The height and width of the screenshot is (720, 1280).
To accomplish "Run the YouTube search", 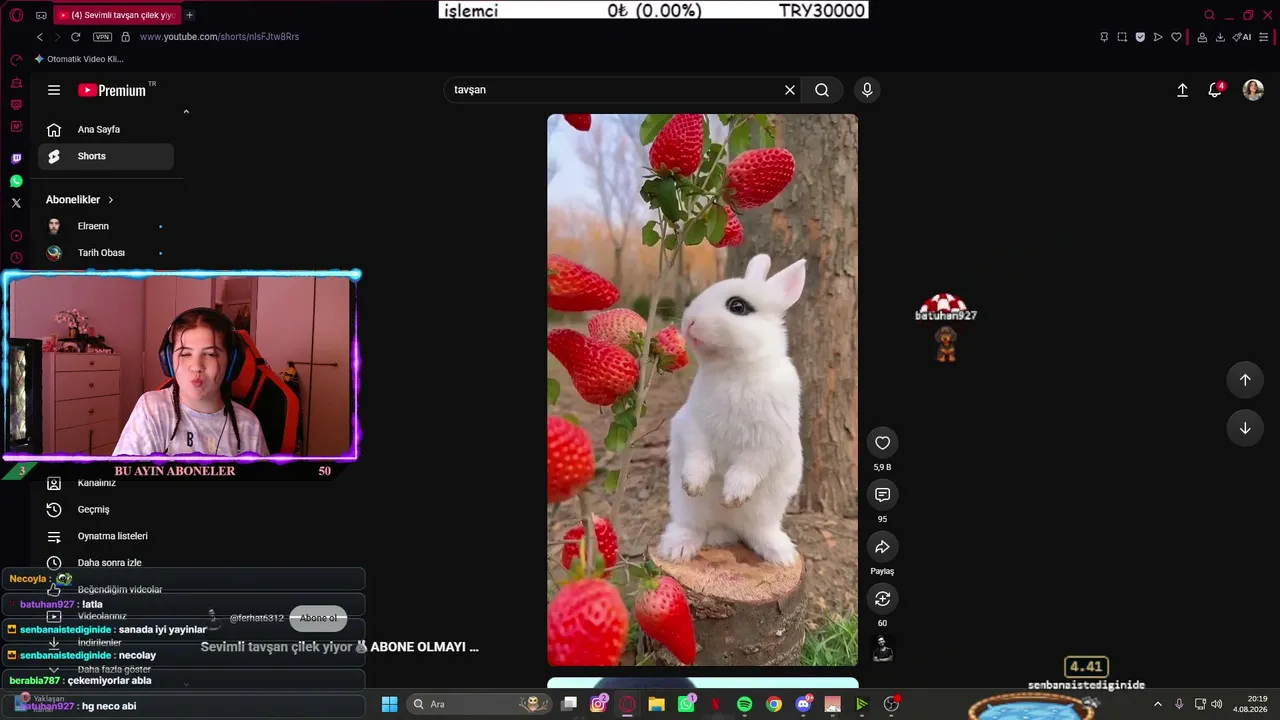I will [x=822, y=90].
